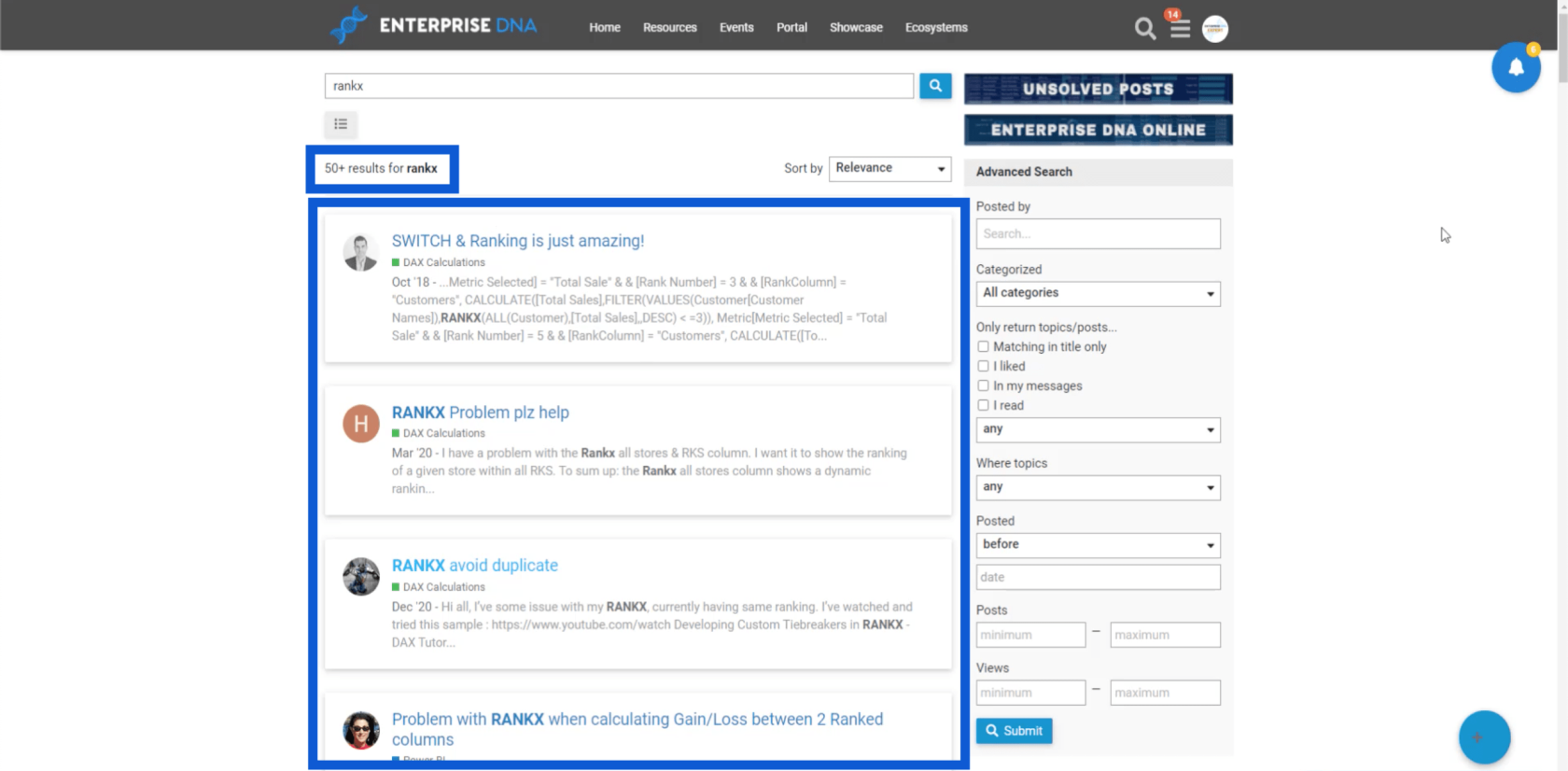Image resolution: width=1568 pixels, height=771 pixels.
Task: Enable Matching in title only checkbox
Action: pos(983,346)
